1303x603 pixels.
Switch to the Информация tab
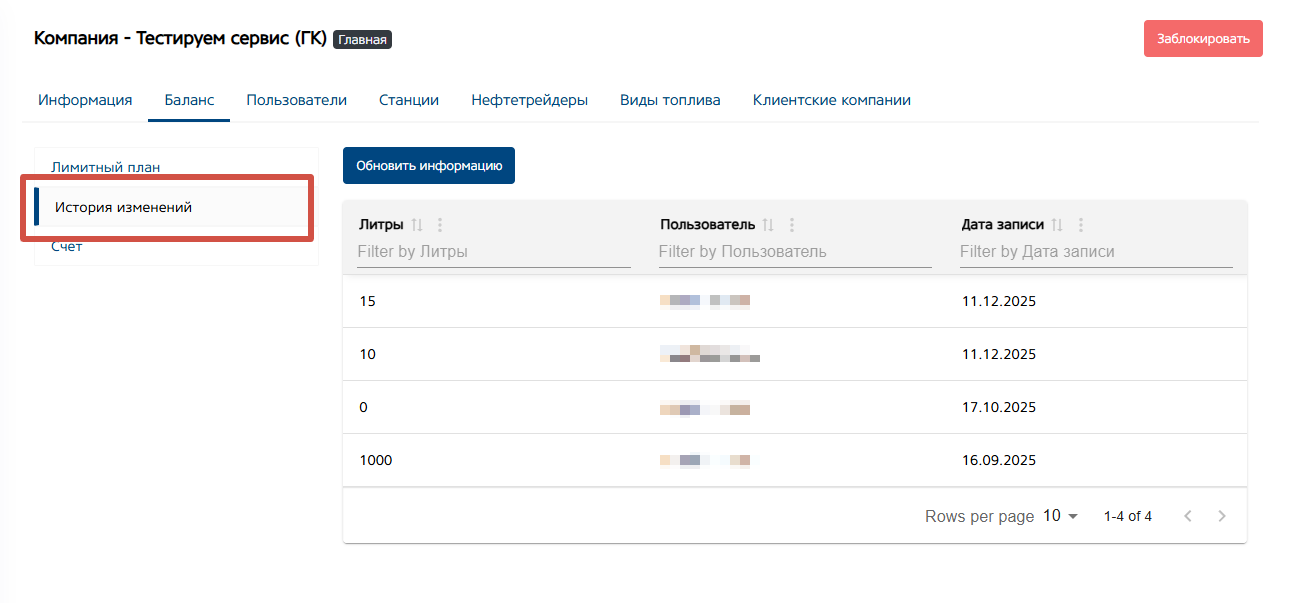[85, 100]
